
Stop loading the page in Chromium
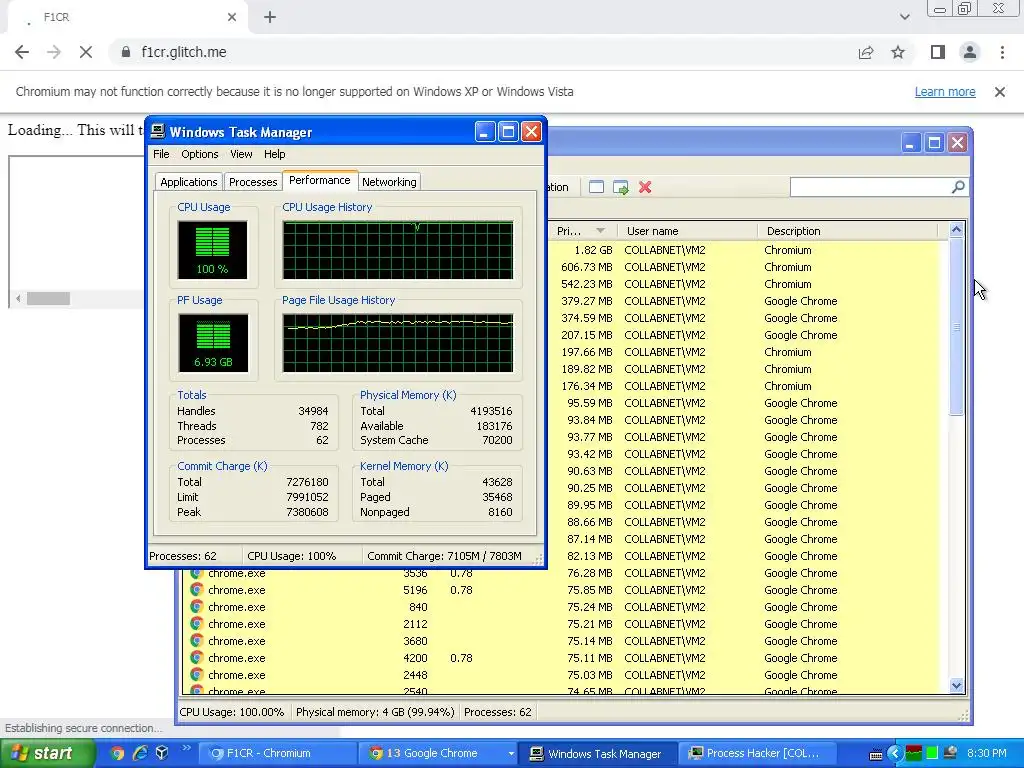(86, 52)
